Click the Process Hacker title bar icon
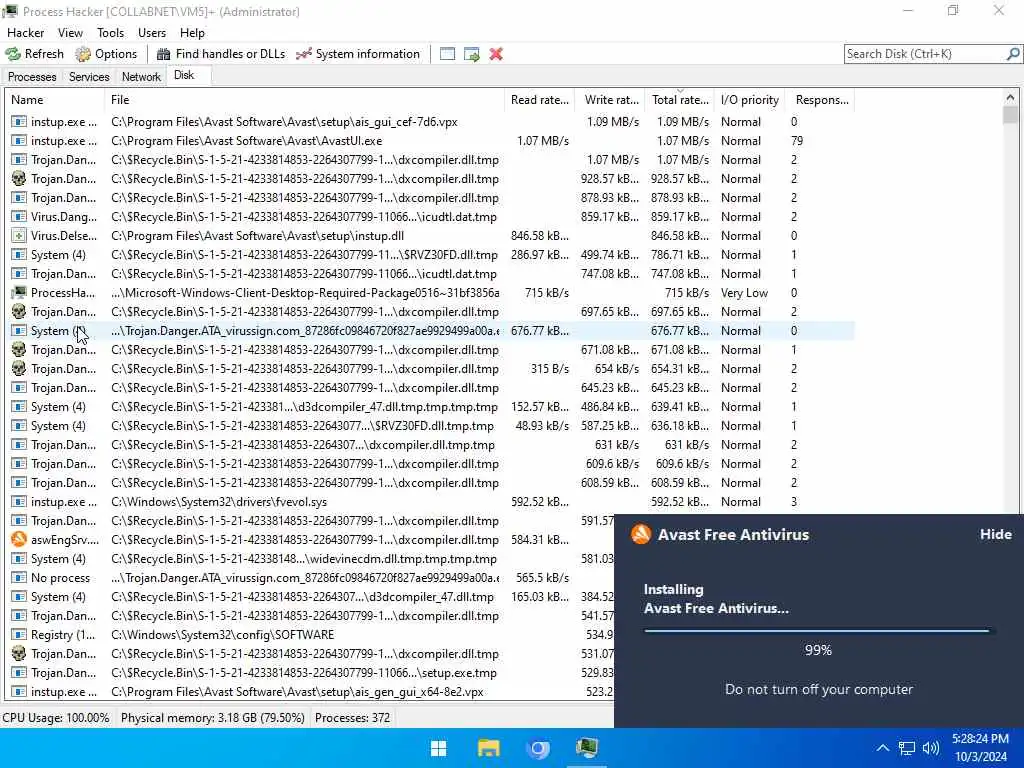 click(x=10, y=11)
